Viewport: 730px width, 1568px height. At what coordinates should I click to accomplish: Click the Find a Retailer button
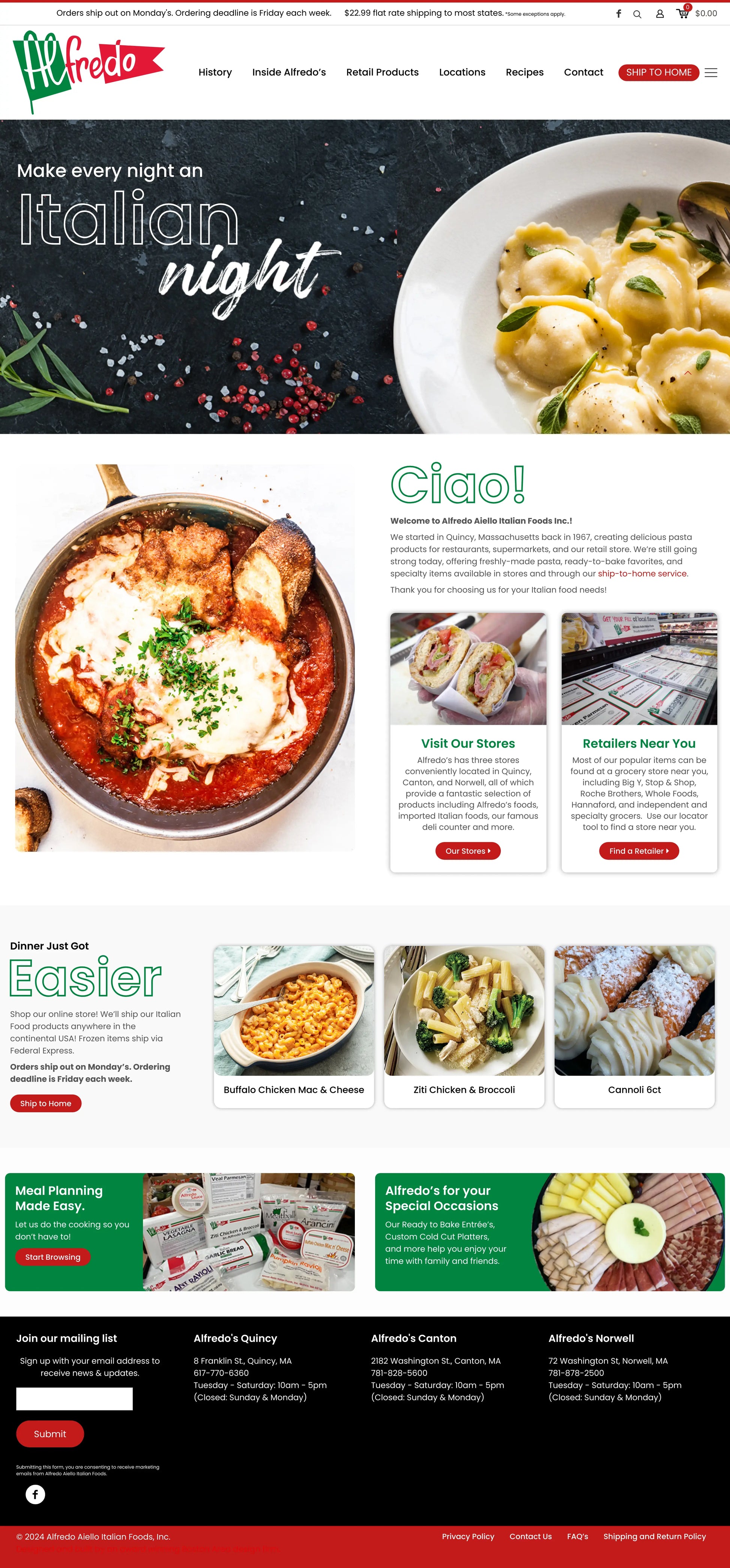[638, 851]
